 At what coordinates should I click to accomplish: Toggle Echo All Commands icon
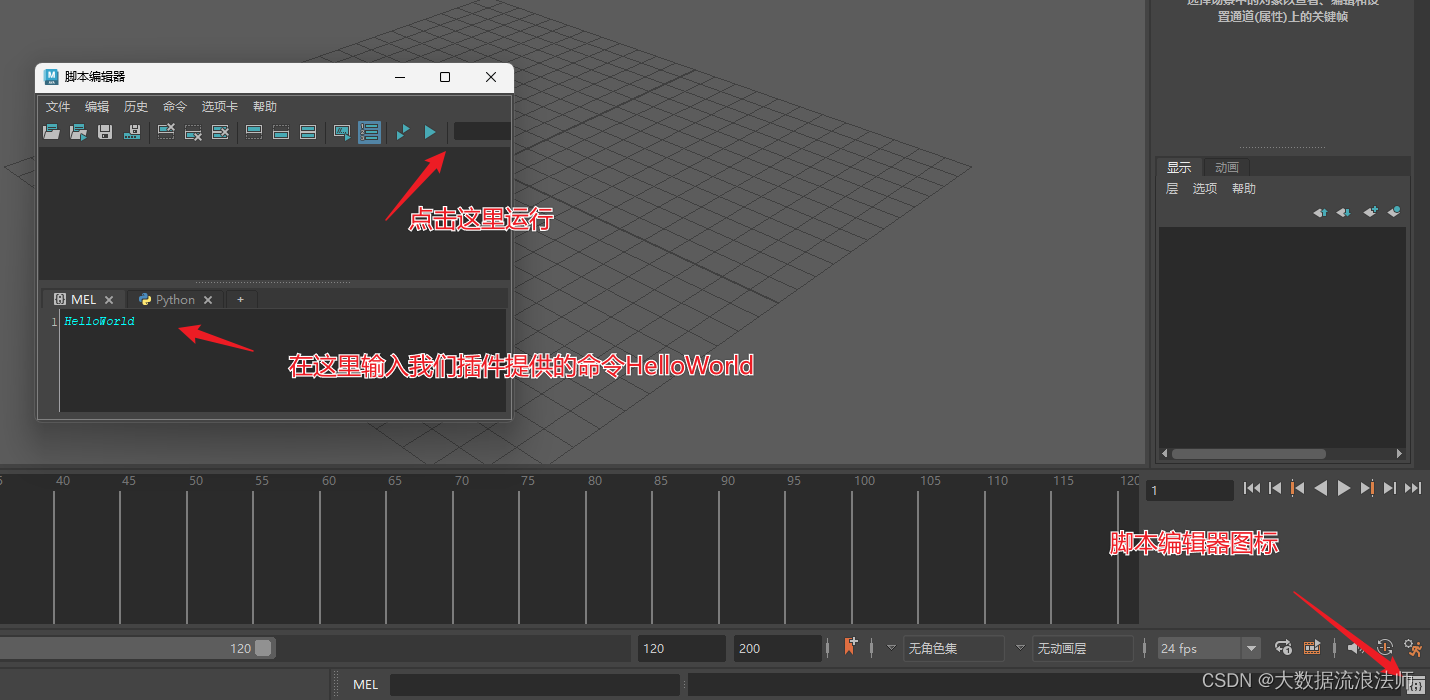342,132
